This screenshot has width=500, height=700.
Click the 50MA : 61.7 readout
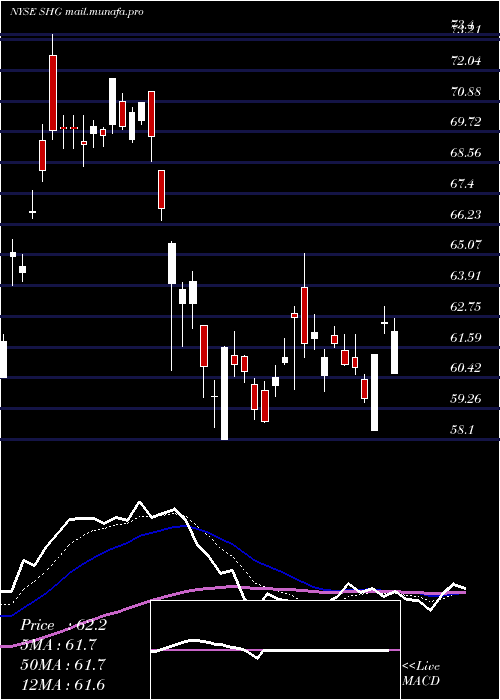tap(63, 665)
